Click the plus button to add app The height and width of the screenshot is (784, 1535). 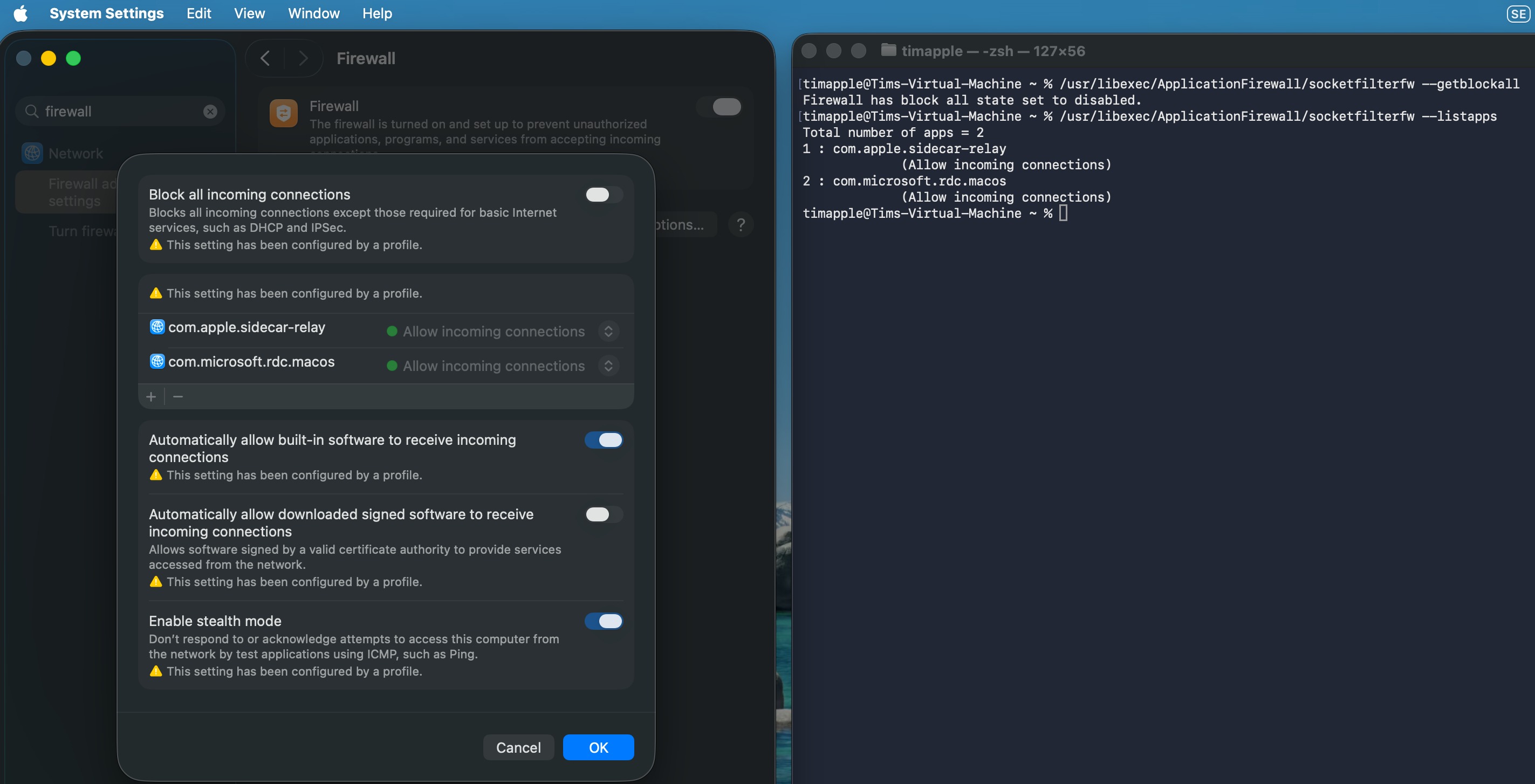pyautogui.click(x=151, y=397)
